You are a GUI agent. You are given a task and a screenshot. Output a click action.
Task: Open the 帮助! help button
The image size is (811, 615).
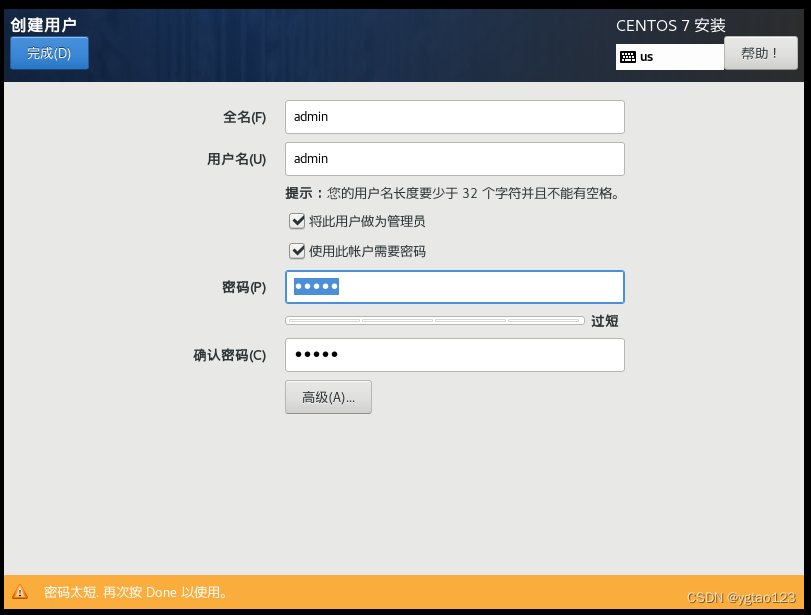click(760, 53)
